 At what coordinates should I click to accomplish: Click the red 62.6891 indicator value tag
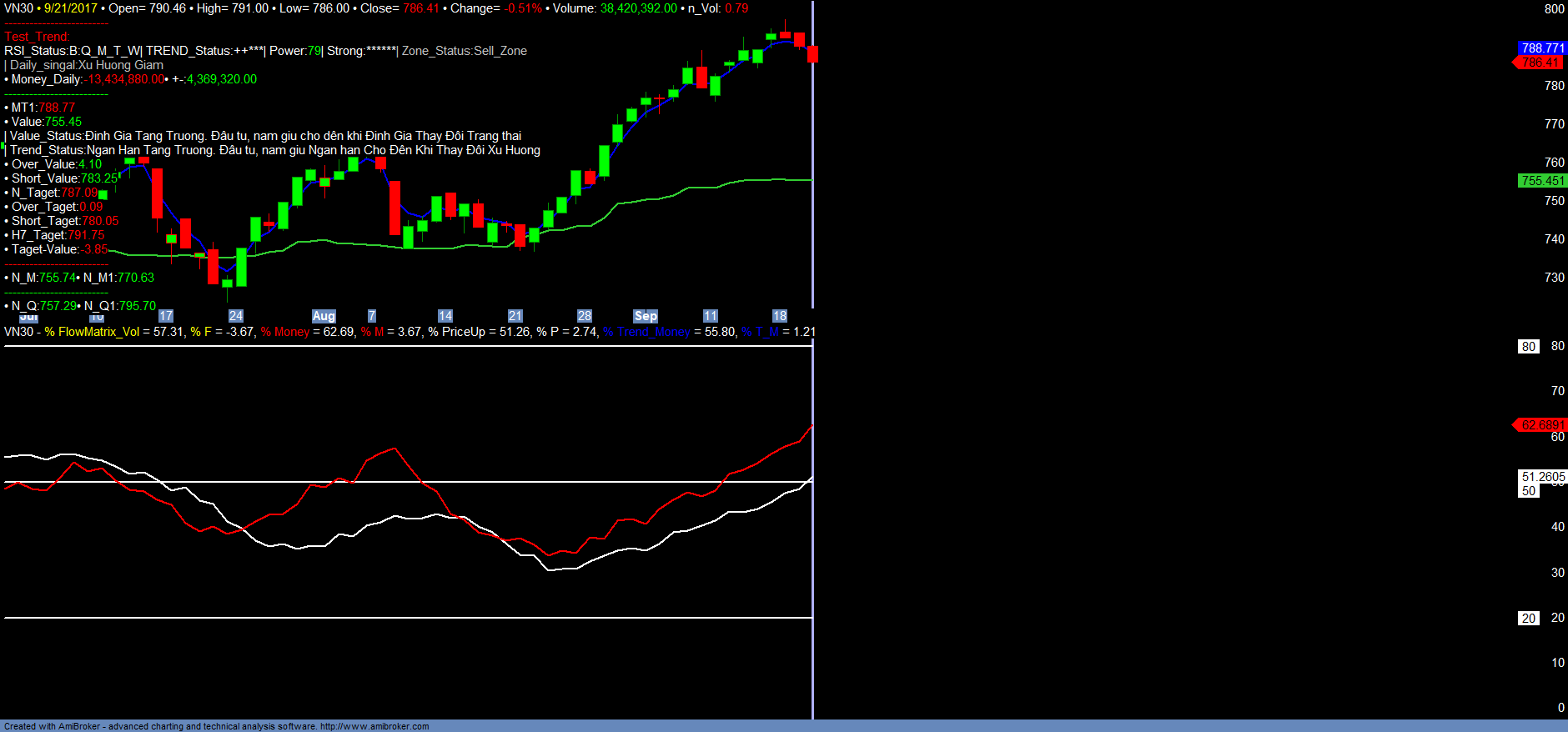1542,425
